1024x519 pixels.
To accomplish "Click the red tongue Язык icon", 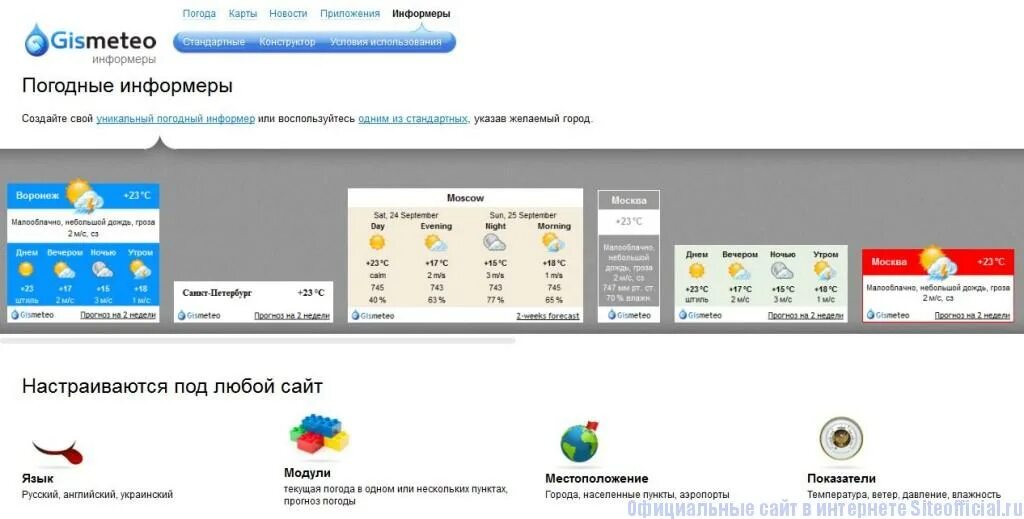I will point(58,450).
